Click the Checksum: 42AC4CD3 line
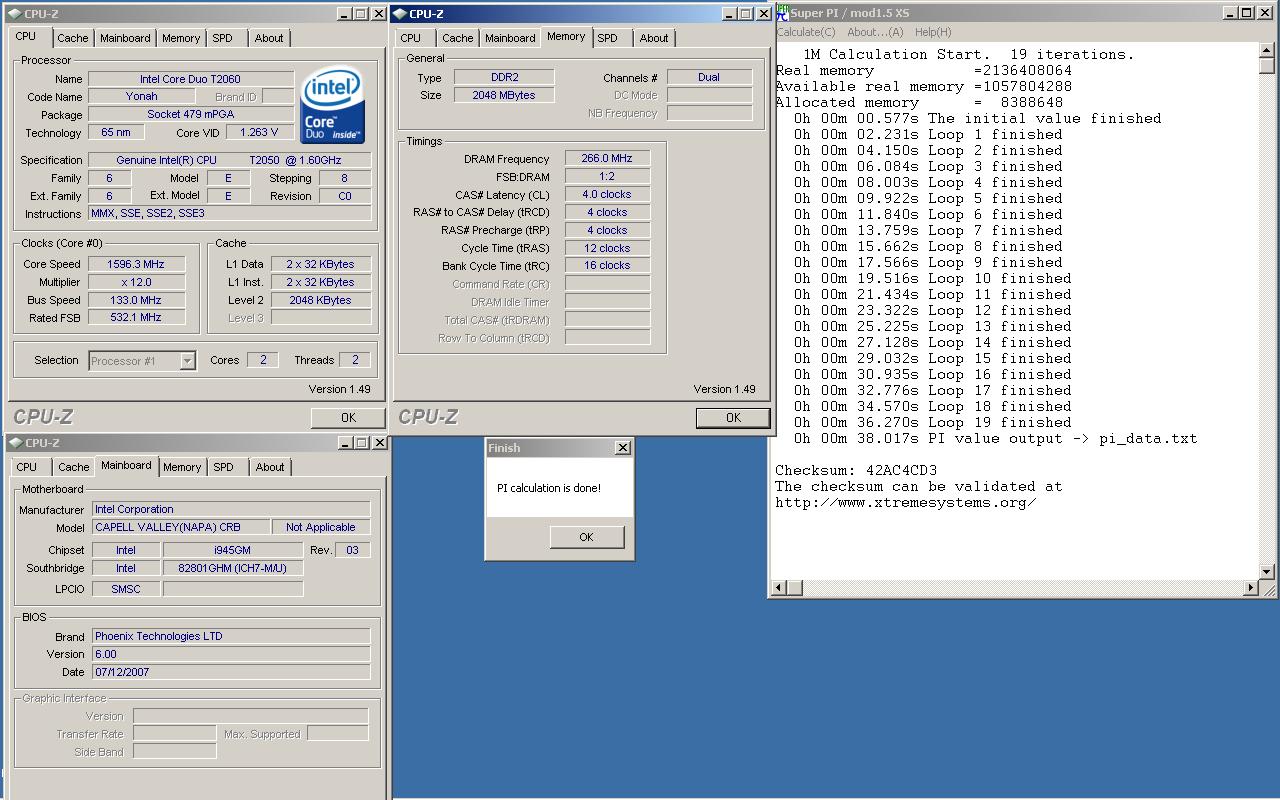Image resolution: width=1280 pixels, height=800 pixels. (856, 470)
